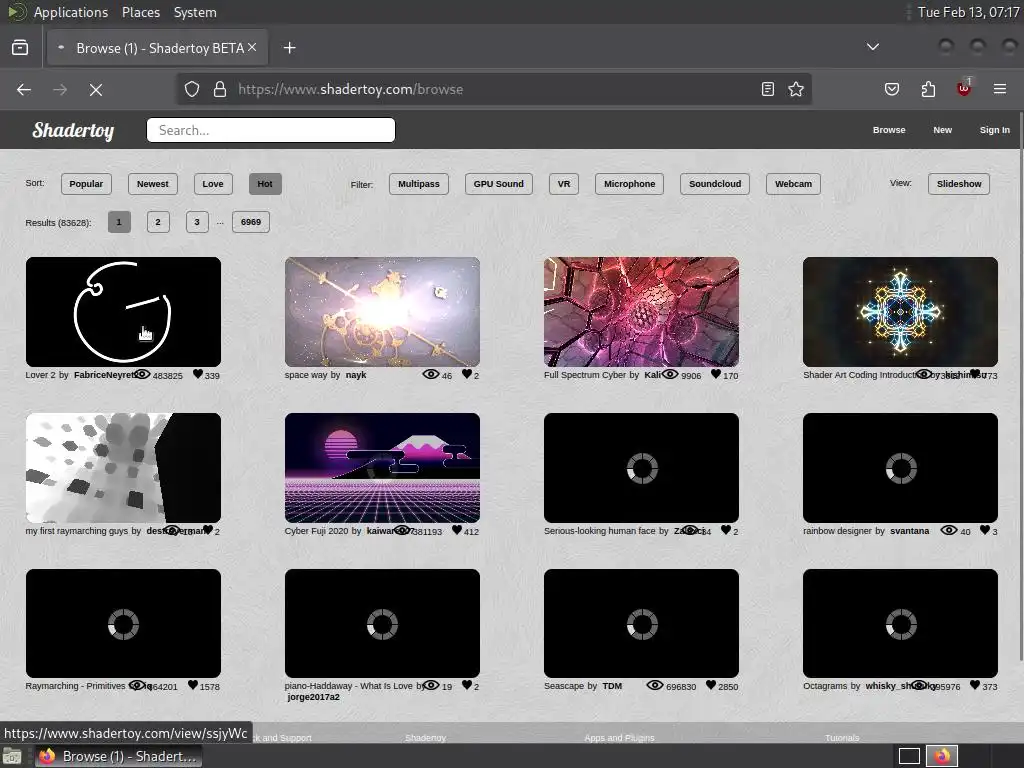This screenshot has width=1024, height=768.
Task: Select the Browse - Shadertoy BETA tab
Action: (x=157, y=48)
